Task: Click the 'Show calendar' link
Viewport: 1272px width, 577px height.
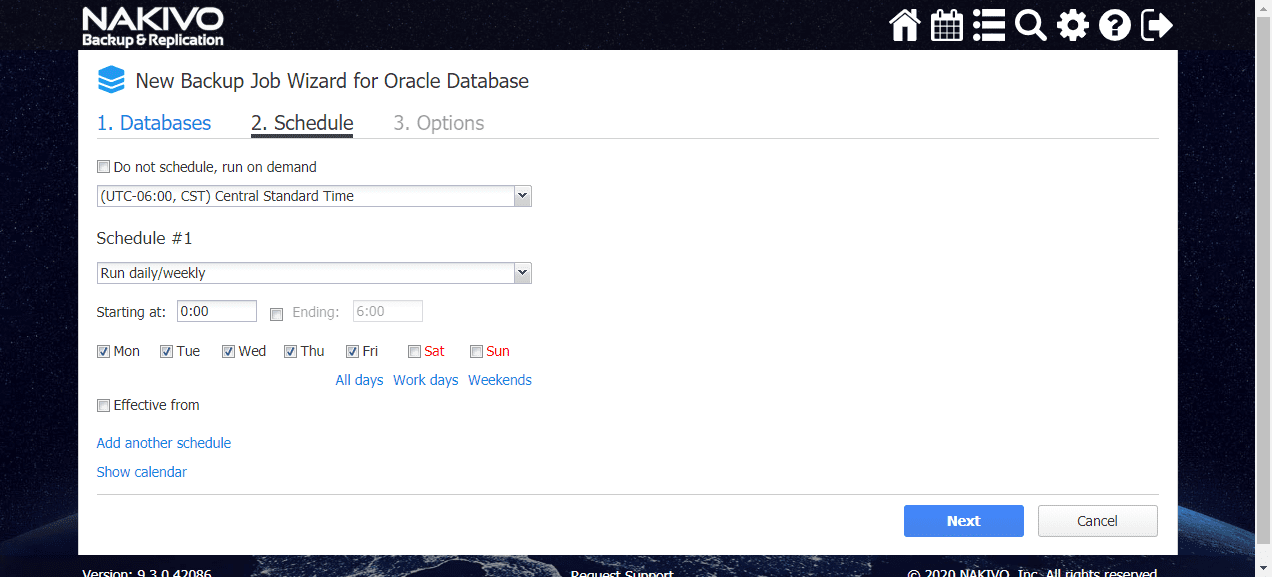Action: (141, 472)
